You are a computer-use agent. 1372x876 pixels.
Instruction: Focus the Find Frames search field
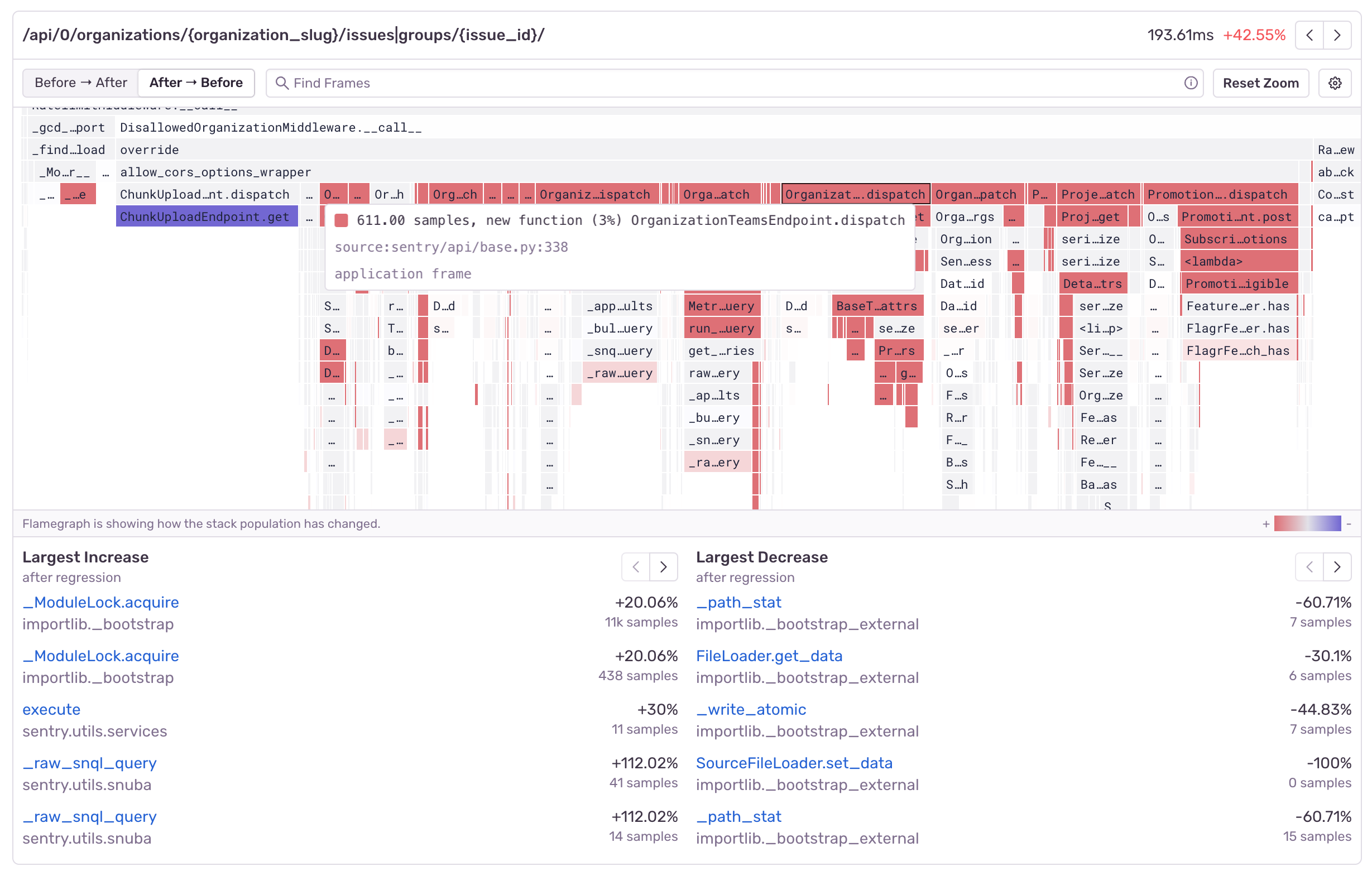tap(730, 83)
